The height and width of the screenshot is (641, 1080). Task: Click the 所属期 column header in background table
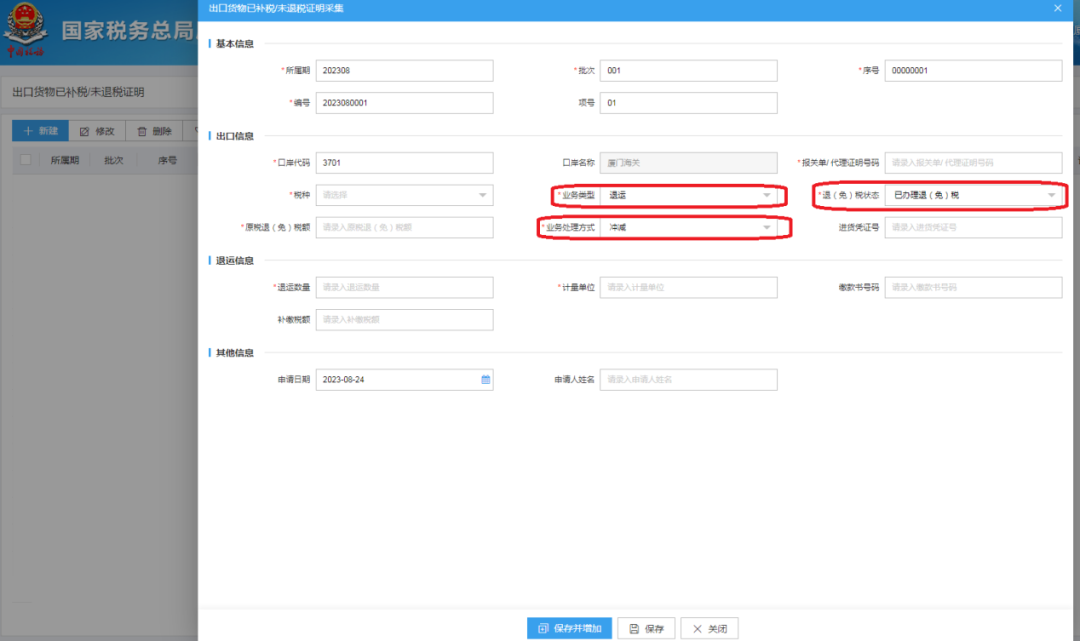(x=65, y=160)
